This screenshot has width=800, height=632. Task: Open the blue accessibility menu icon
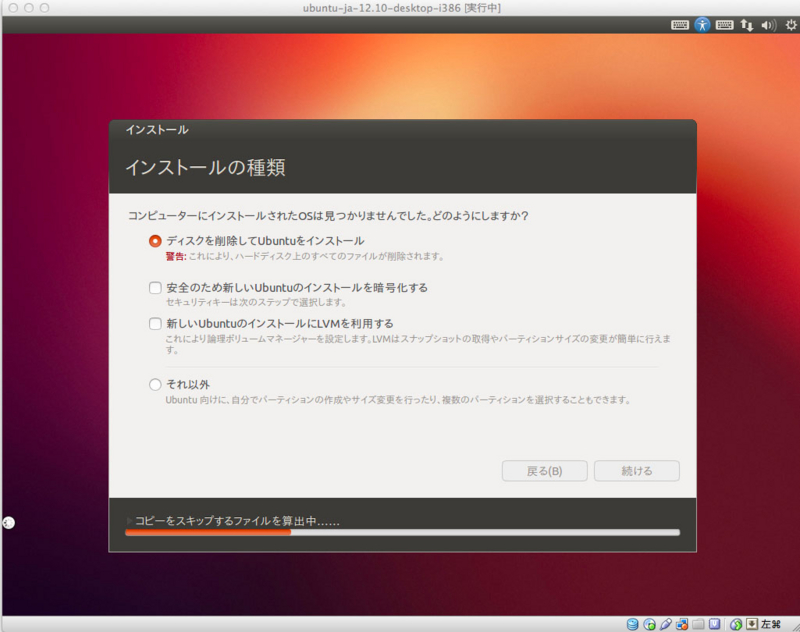click(x=702, y=24)
